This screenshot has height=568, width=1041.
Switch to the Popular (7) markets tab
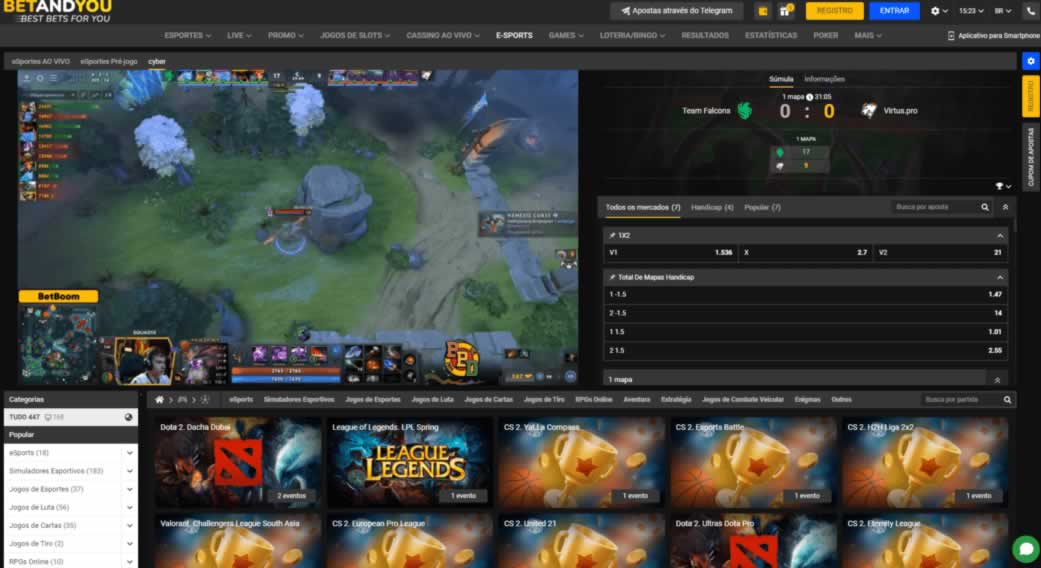click(762, 207)
